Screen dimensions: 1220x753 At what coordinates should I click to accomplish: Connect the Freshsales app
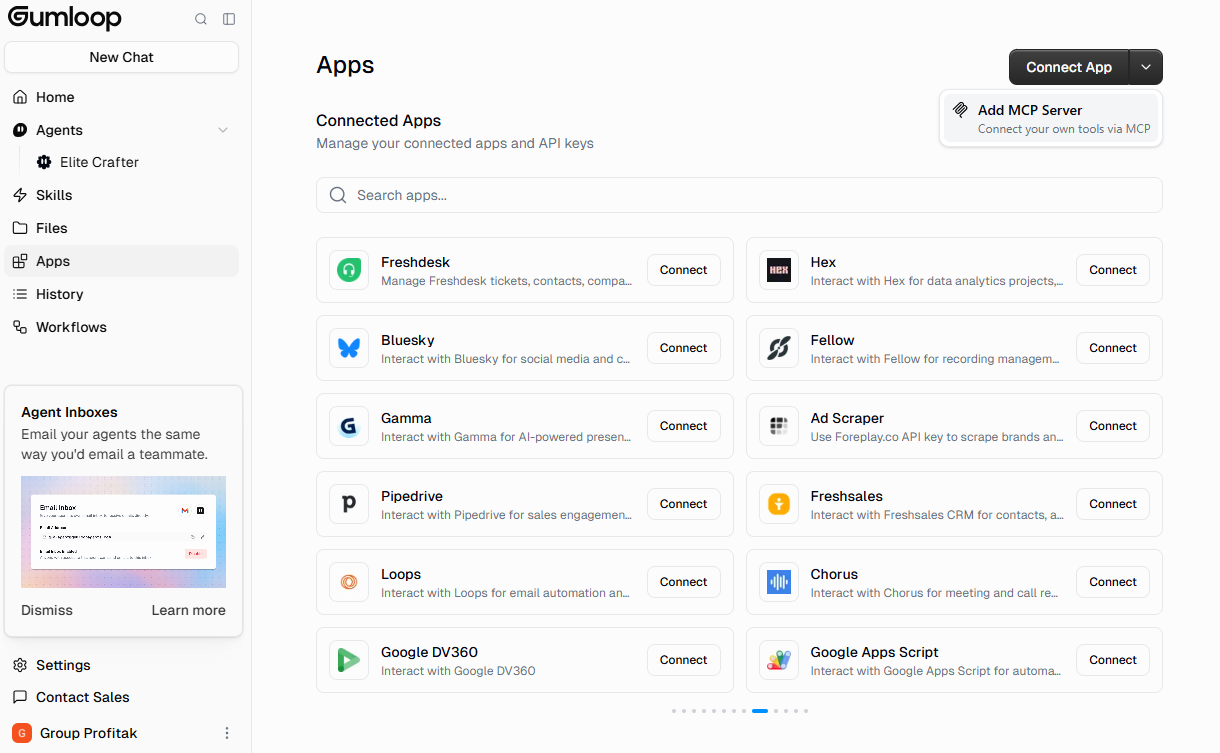[1113, 504]
